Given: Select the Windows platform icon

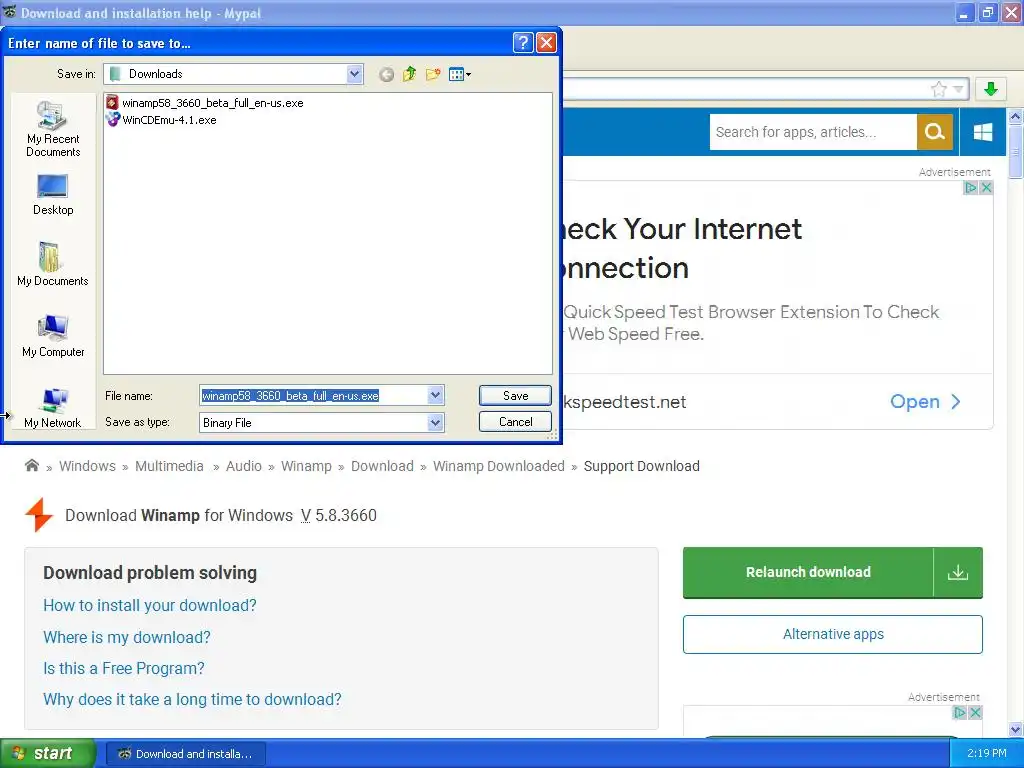Looking at the screenshot, I should [982, 132].
